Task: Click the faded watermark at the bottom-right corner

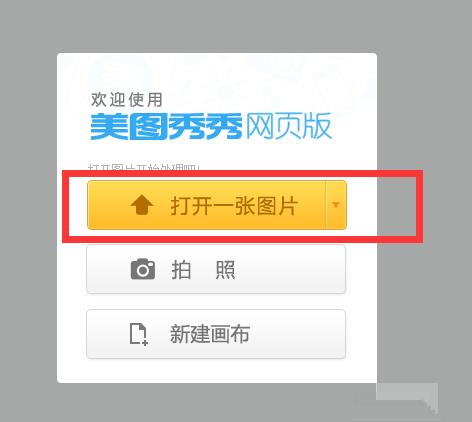Action: (x=407, y=398)
